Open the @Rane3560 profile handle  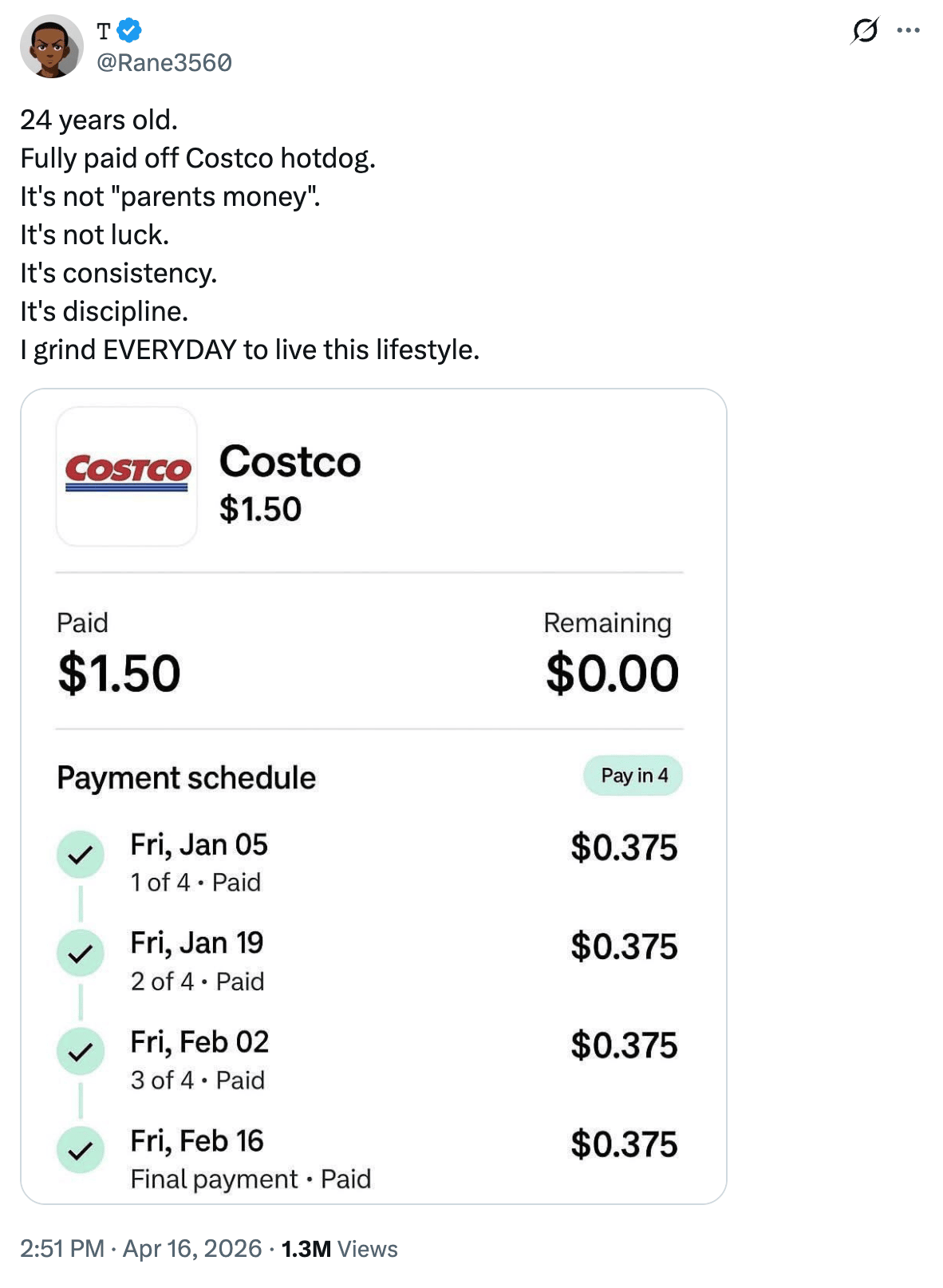point(164,63)
